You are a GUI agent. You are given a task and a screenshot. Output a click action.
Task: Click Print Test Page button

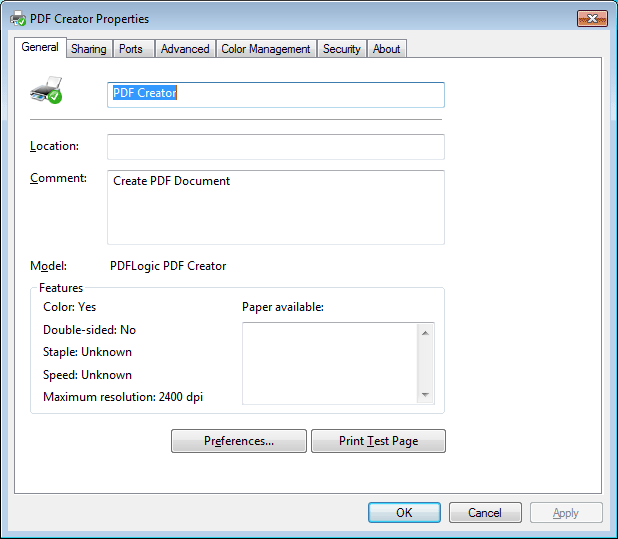click(x=378, y=441)
